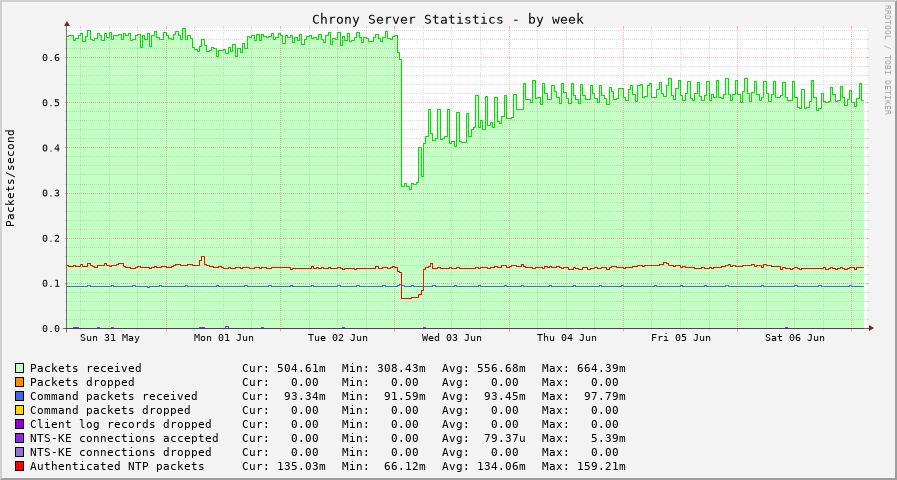The width and height of the screenshot is (897, 480).
Task: Click the Command packets received Max value 97.79m
Action: click(x=604, y=396)
